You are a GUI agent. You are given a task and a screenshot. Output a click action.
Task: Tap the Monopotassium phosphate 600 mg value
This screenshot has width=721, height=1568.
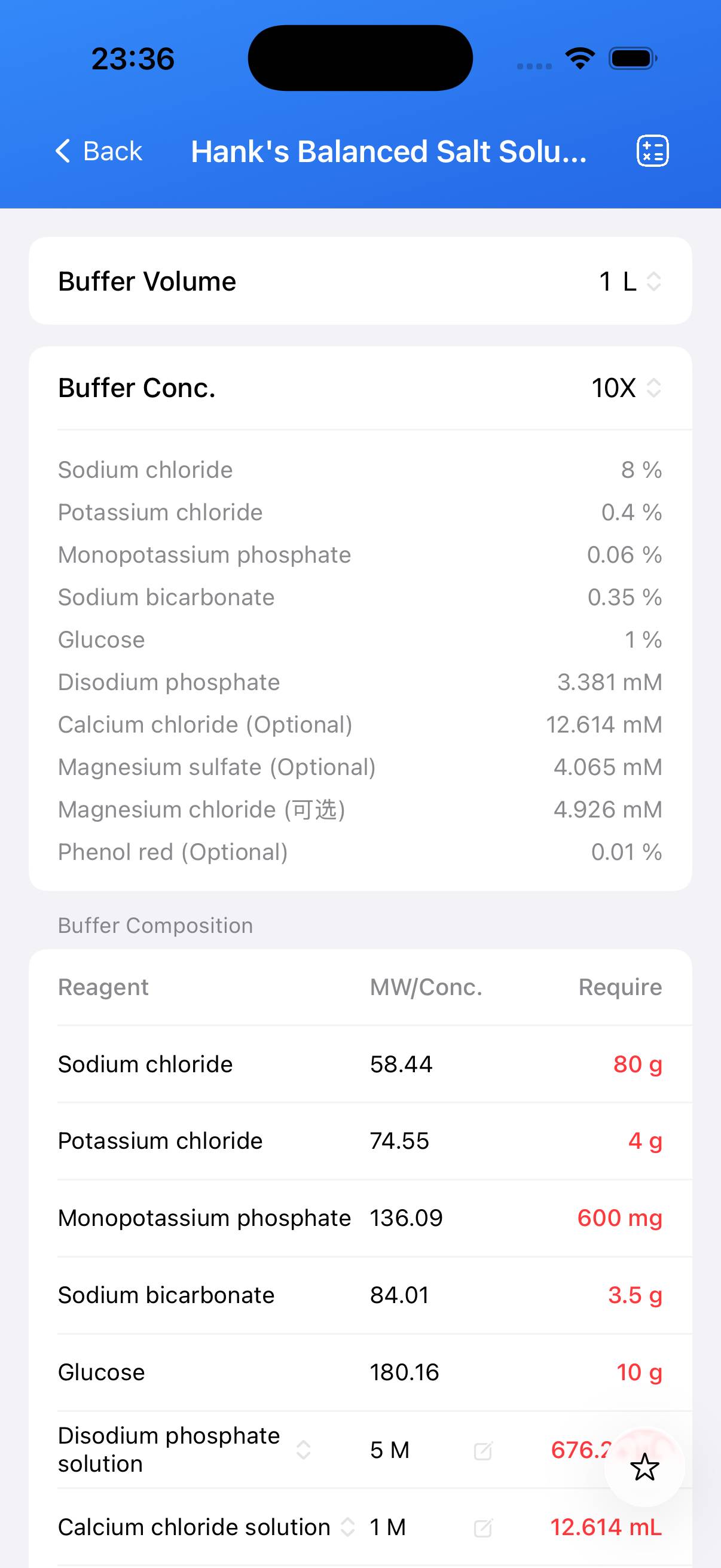(619, 1218)
